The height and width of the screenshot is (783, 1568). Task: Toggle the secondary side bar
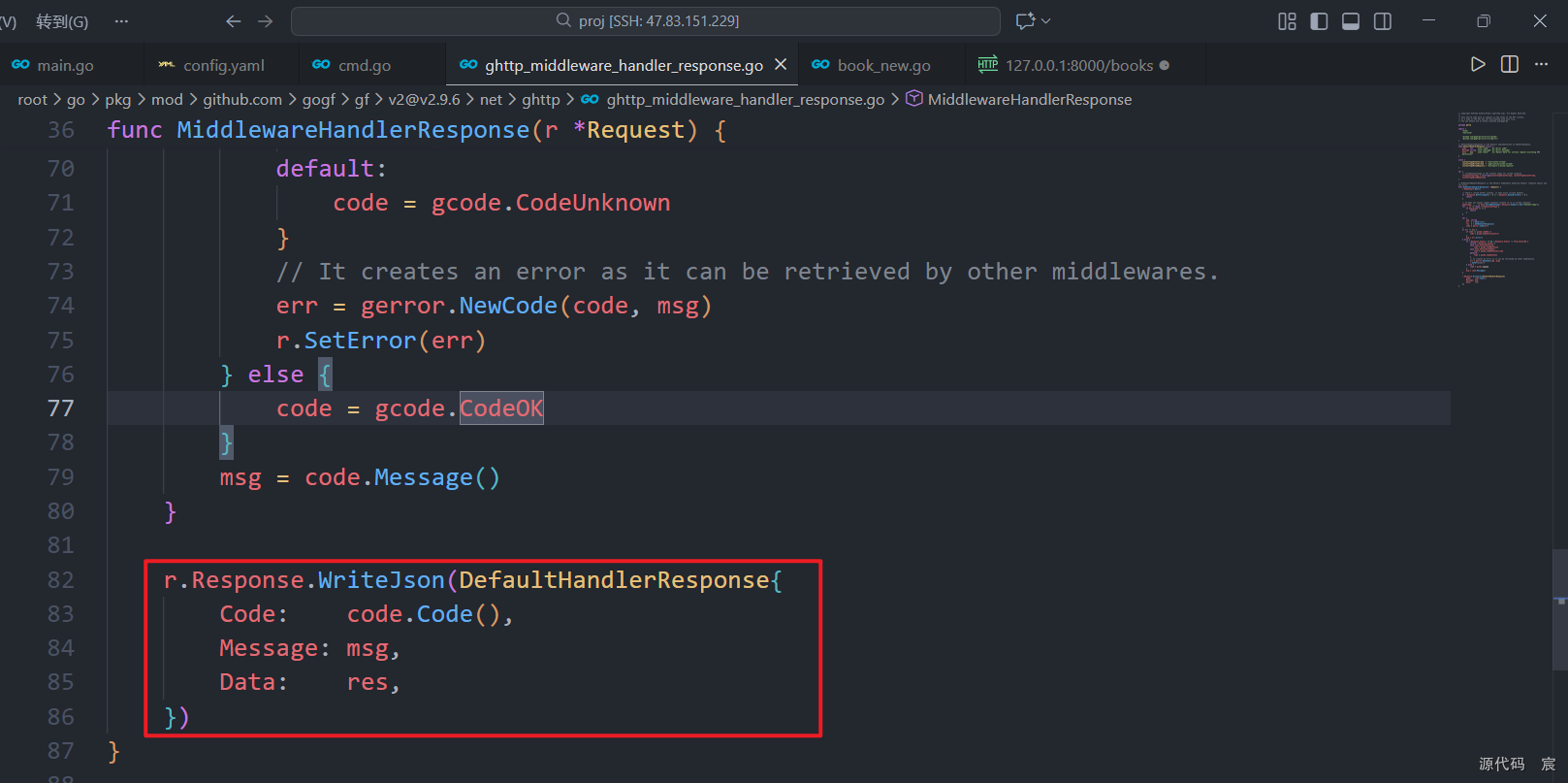pos(1383,21)
